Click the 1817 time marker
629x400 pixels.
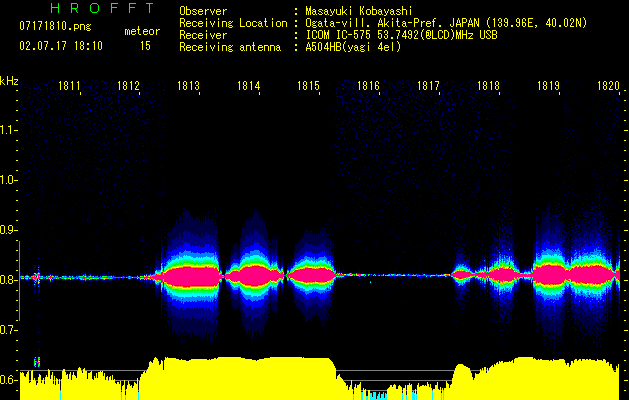(428, 86)
